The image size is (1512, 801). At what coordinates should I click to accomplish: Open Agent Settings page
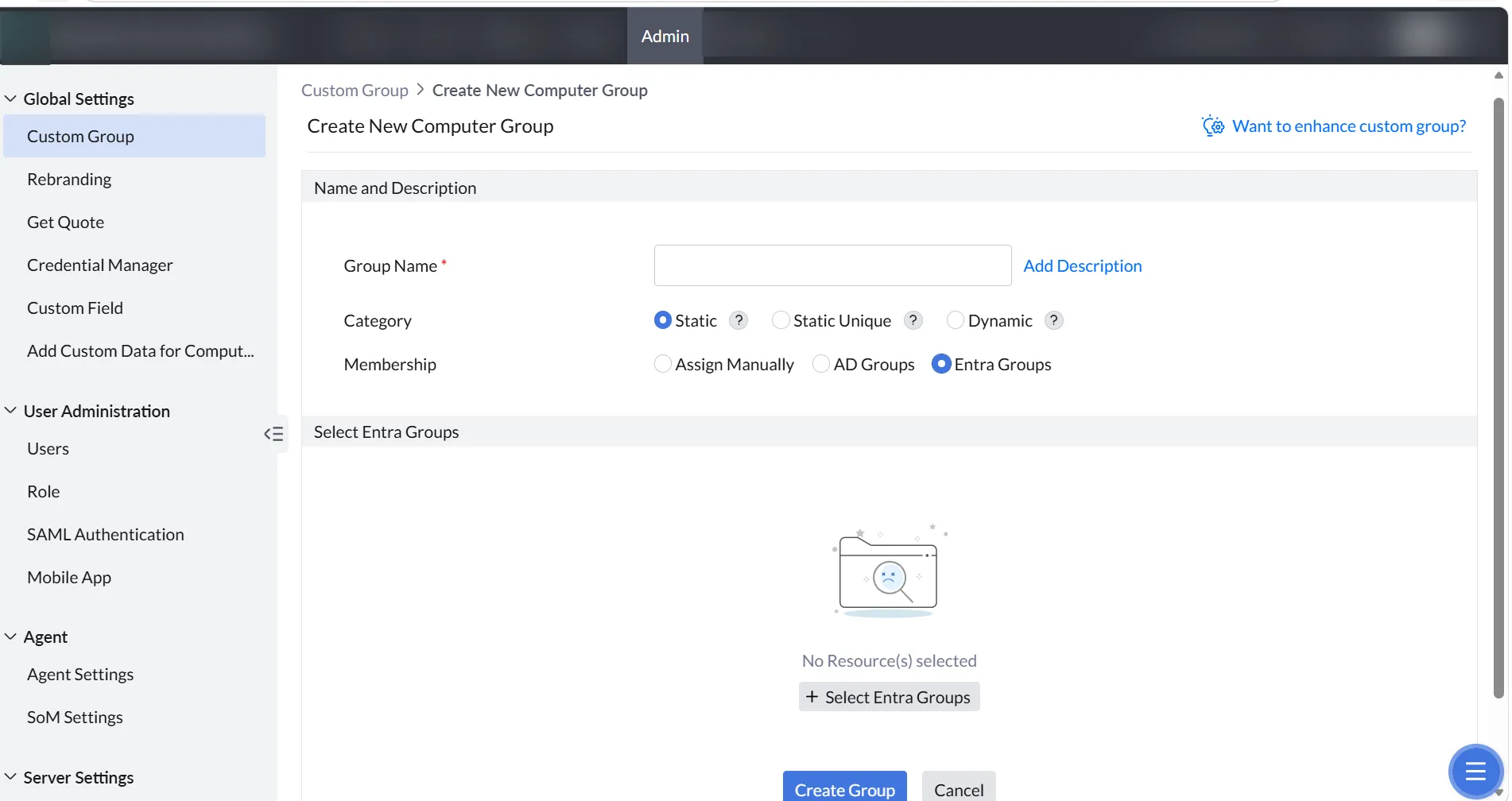coord(80,674)
